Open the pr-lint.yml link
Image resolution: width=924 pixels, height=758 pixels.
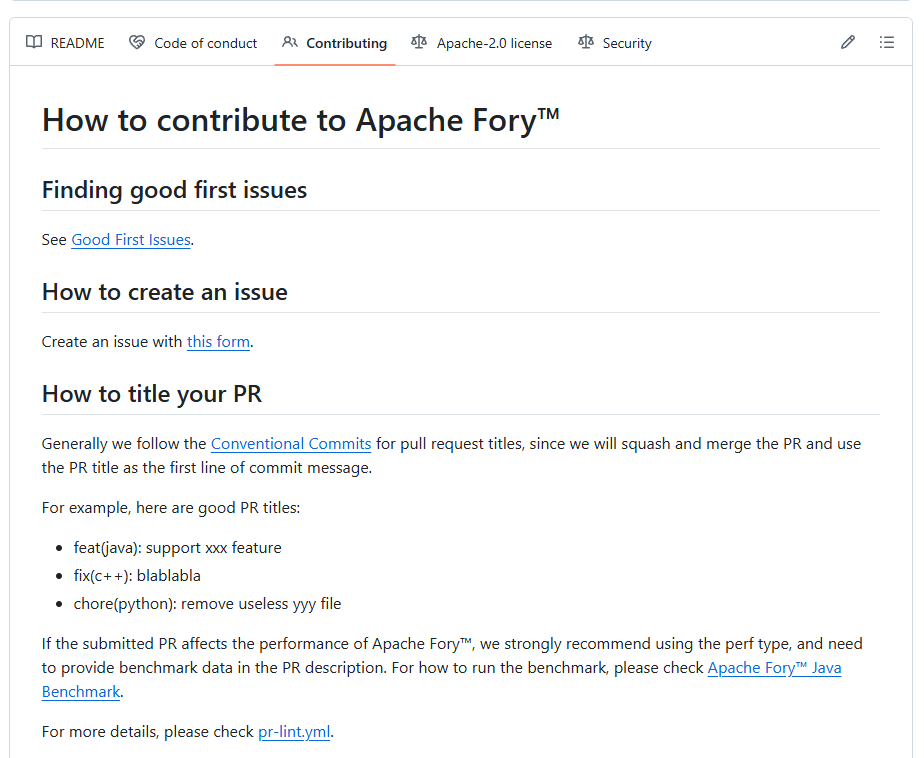(294, 731)
